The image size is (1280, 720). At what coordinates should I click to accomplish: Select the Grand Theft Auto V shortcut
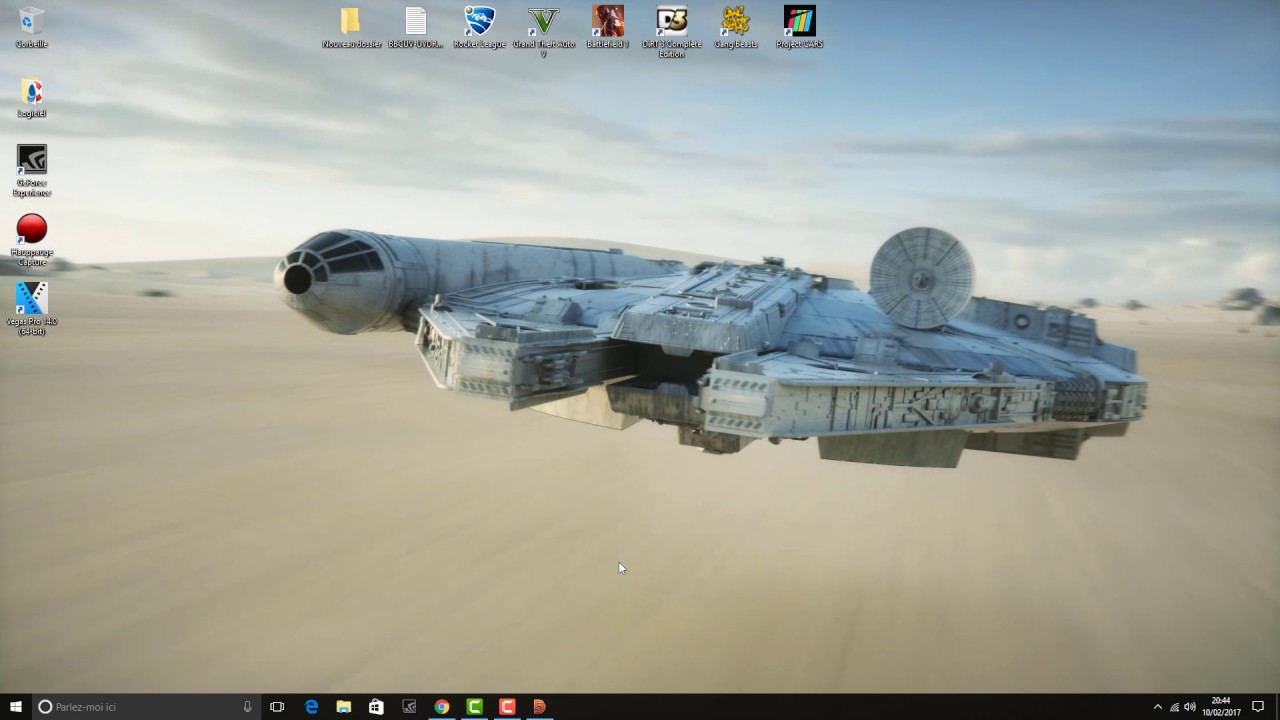pos(544,32)
